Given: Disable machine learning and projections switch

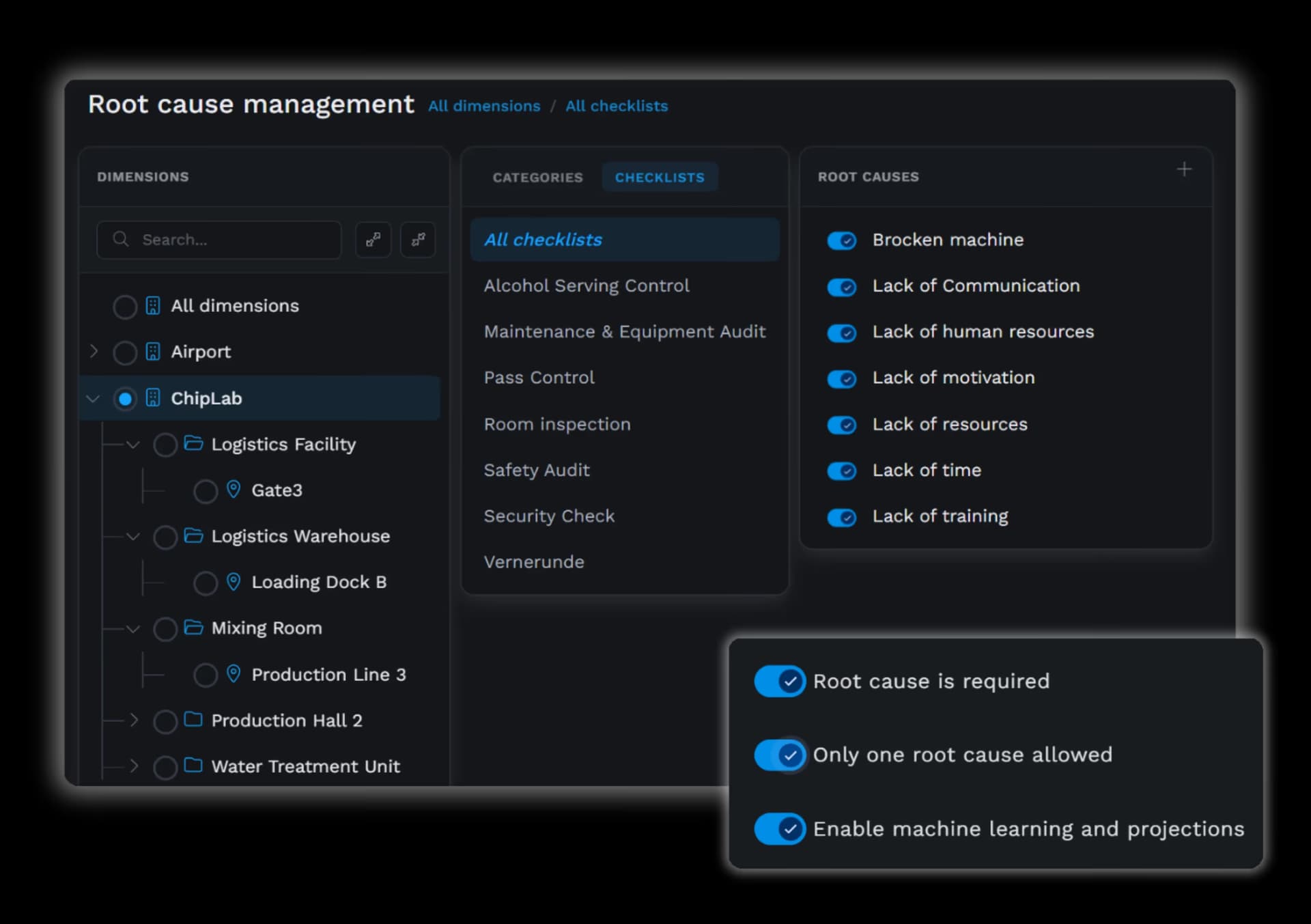Looking at the screenshot, I should pos(780,828).
